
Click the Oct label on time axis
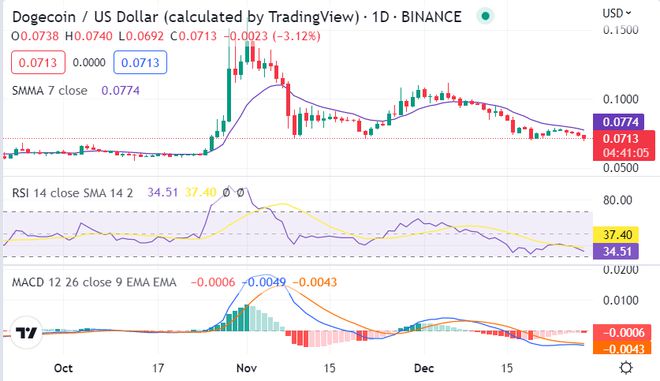click(63, 368)
